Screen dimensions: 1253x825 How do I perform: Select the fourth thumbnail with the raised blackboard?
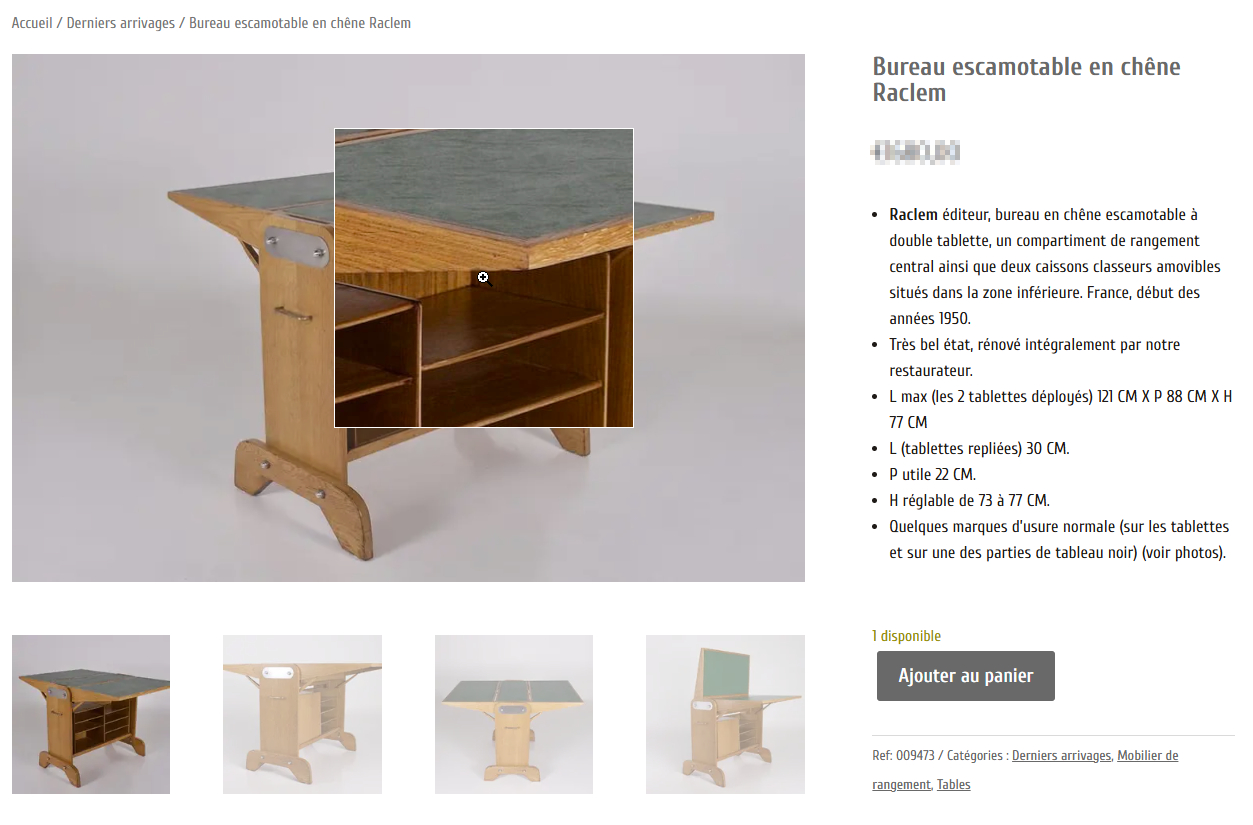725,714
